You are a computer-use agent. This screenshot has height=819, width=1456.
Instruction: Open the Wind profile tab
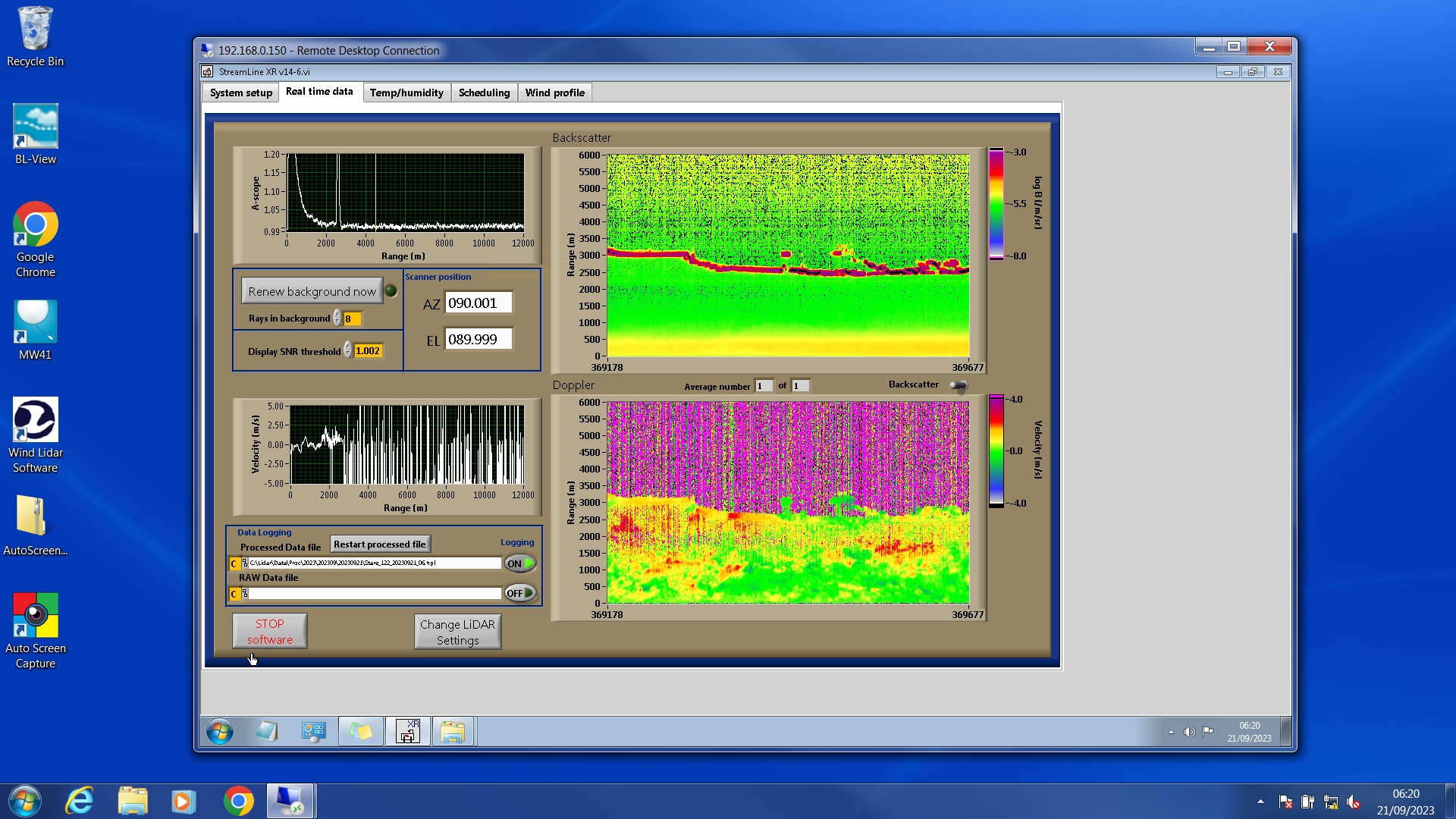point(554,93)
